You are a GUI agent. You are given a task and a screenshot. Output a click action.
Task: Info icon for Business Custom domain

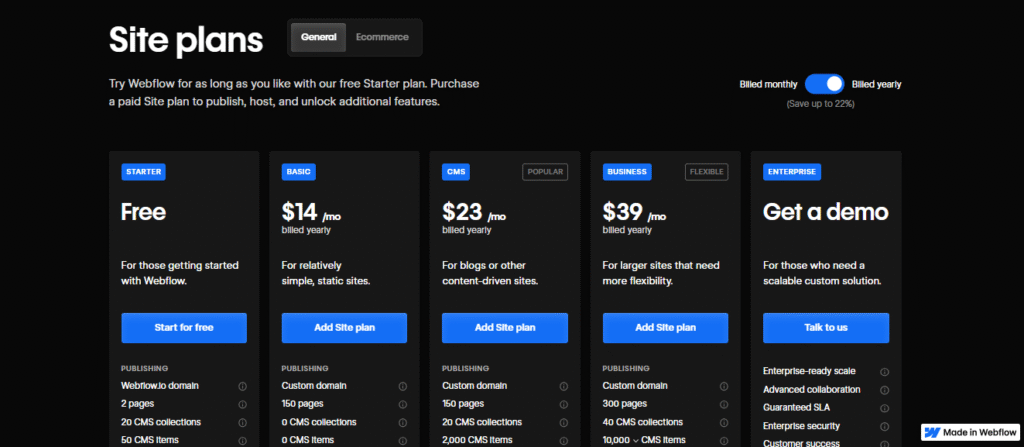[724, 386]
